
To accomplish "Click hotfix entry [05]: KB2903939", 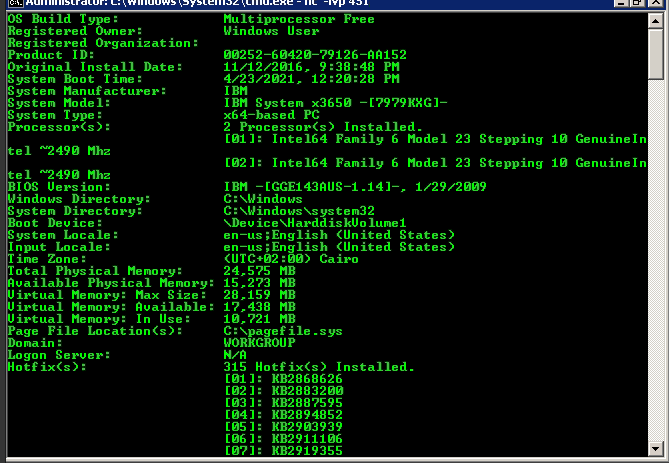I will point(283,426).
